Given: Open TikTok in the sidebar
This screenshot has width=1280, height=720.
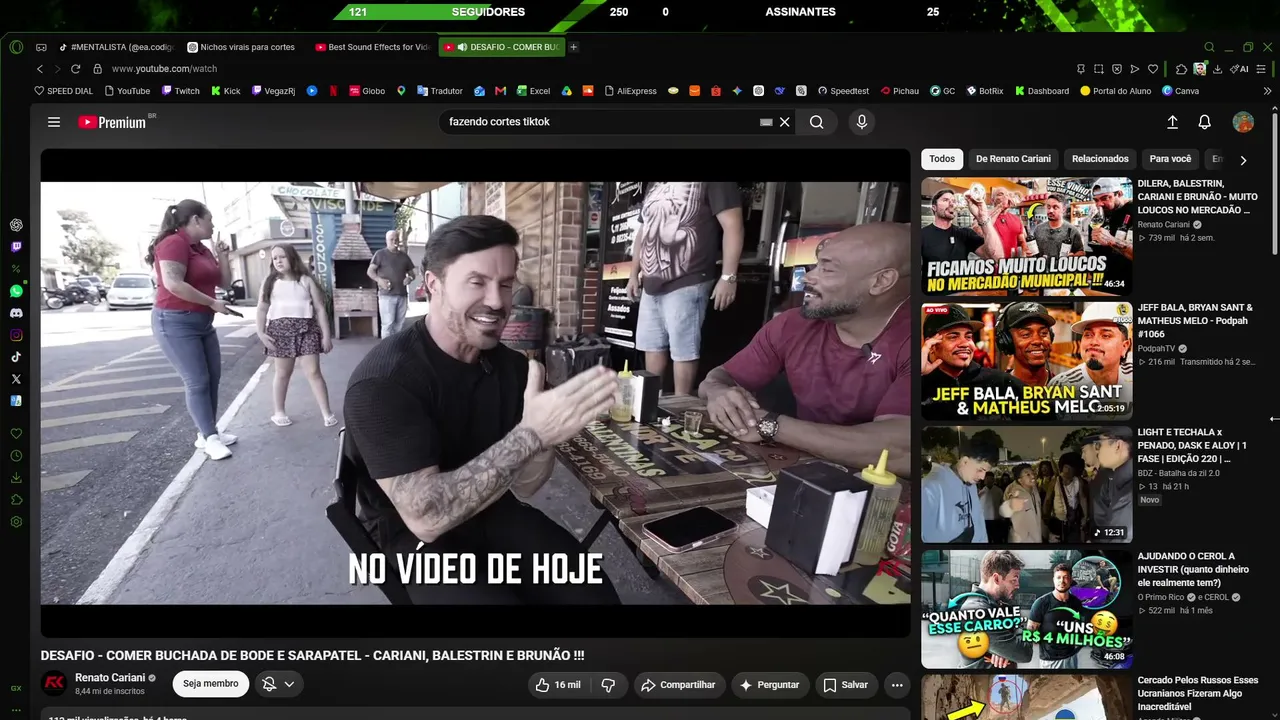Looking at the screenshot, I should pyautogui.click(x=16, y=357).
